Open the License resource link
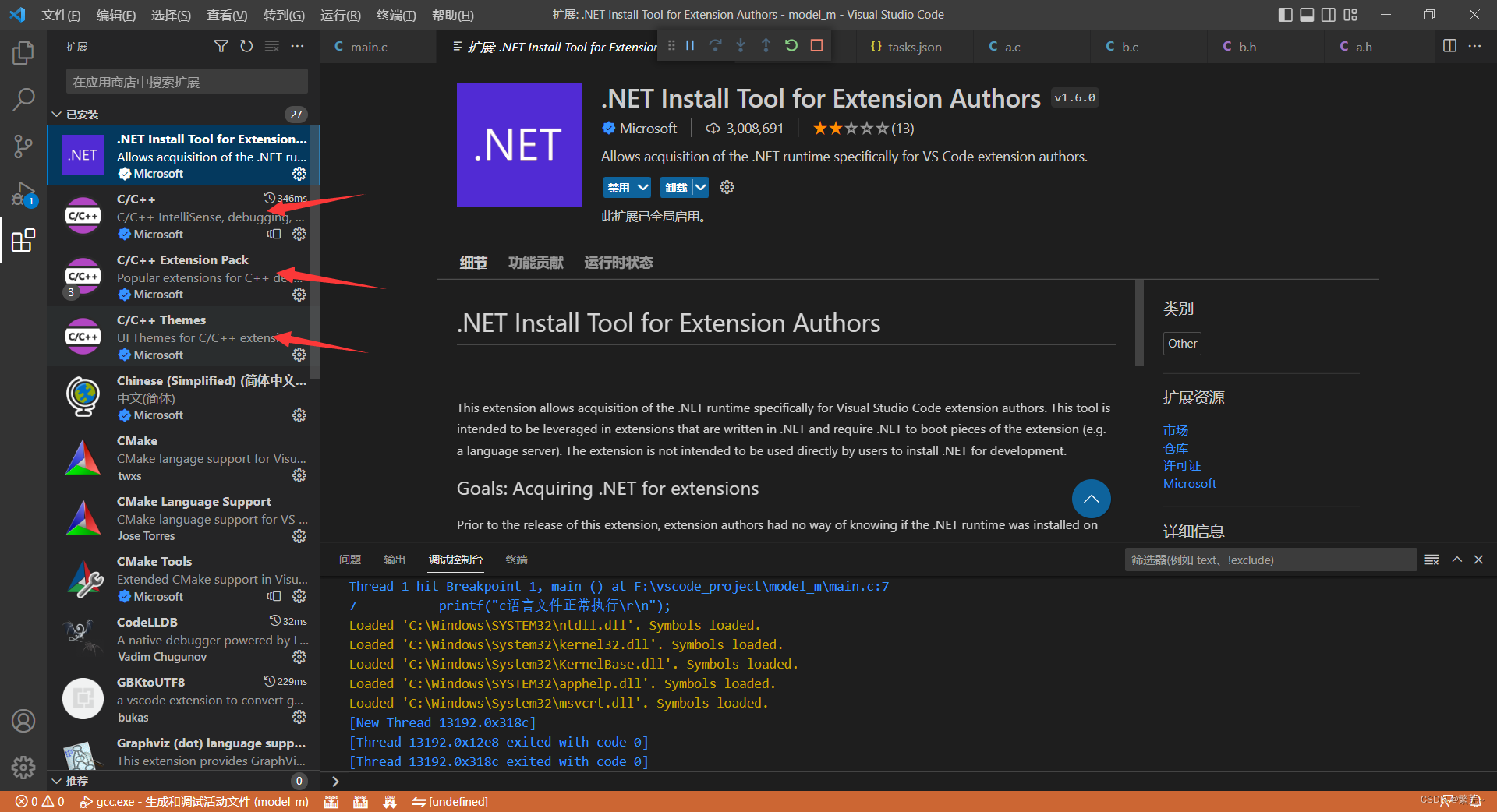Viewport: 1497px width, 812px height. tap(1182, 465)
